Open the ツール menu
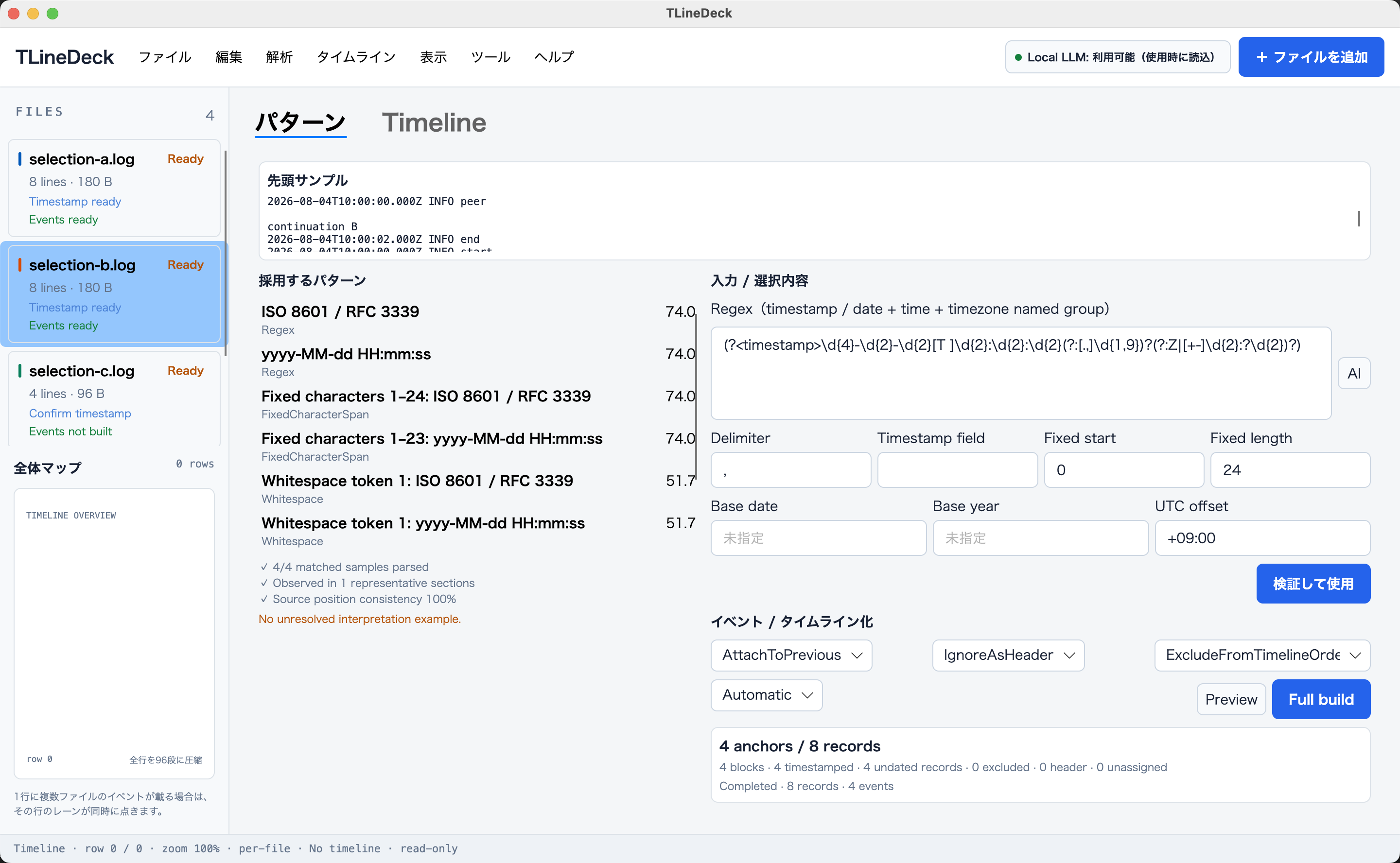1400x863 pixels. (490, 57)
